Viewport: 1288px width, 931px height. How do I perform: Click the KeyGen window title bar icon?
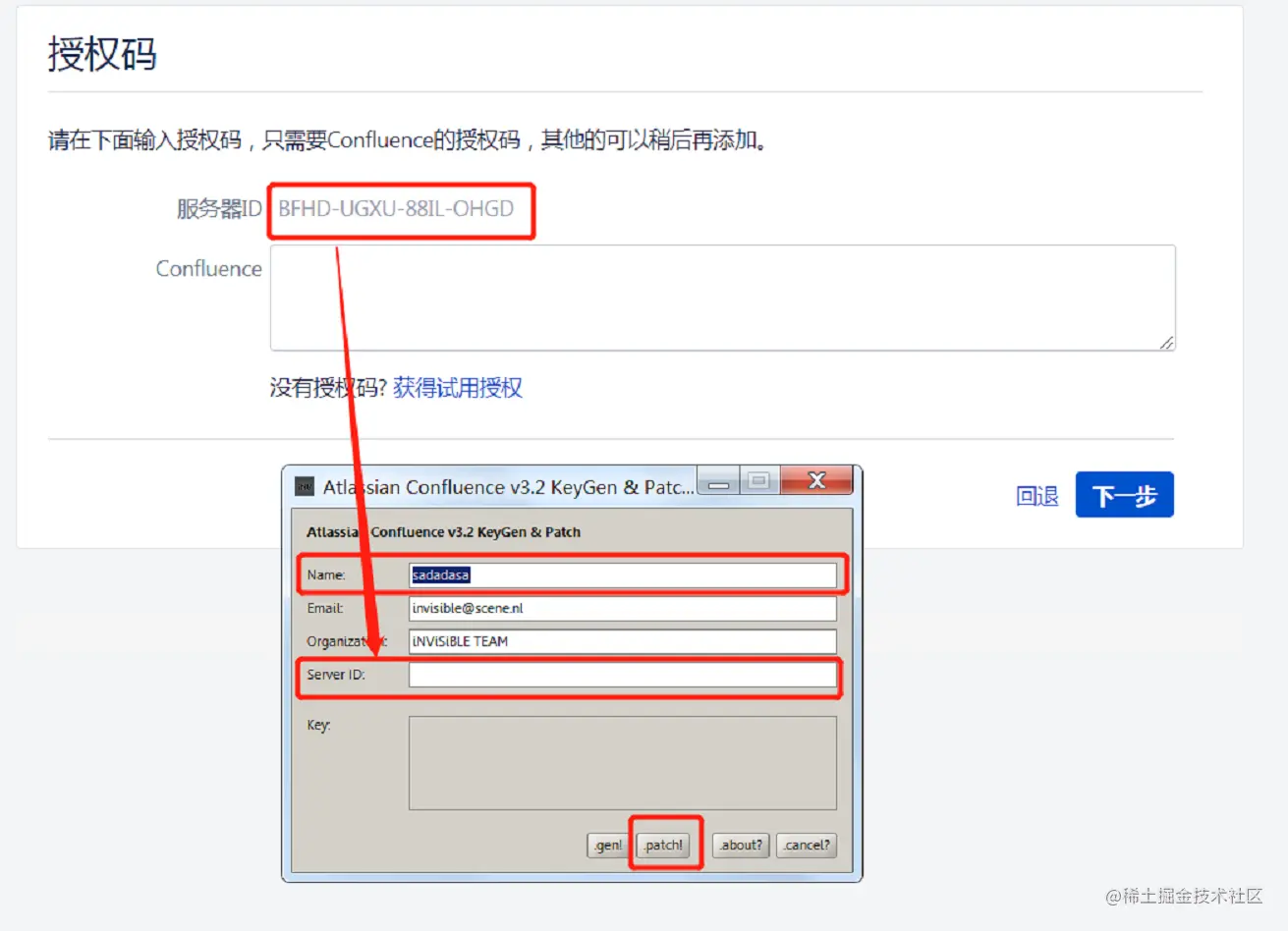(305, 487)
